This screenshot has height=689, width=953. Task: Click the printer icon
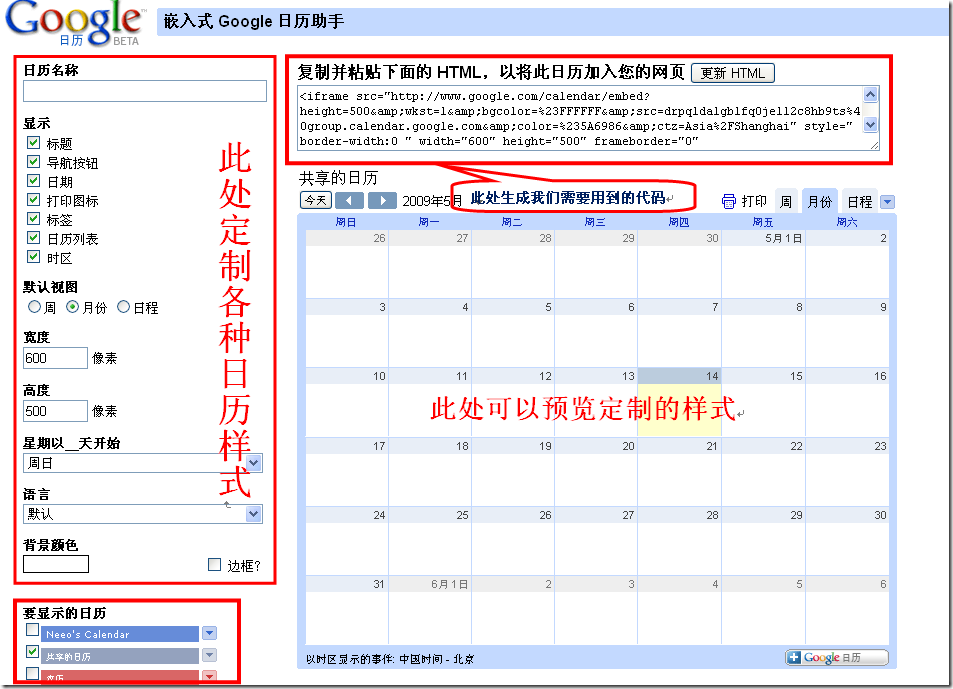tap(729, 202)
